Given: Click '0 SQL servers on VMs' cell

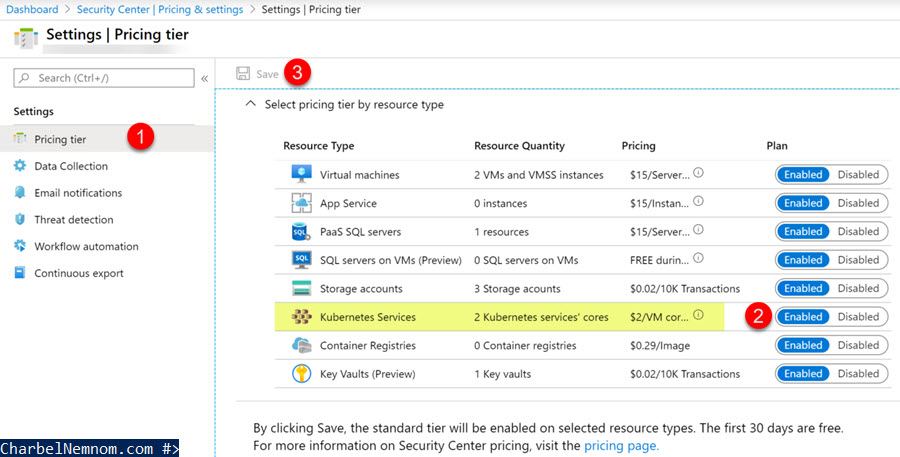Looking at the screenshot, I should 526,260.
